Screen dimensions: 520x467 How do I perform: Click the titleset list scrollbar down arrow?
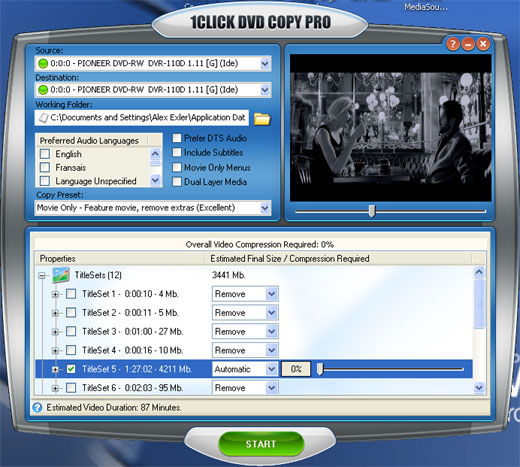pyautogui.click(x=479, y=388)
